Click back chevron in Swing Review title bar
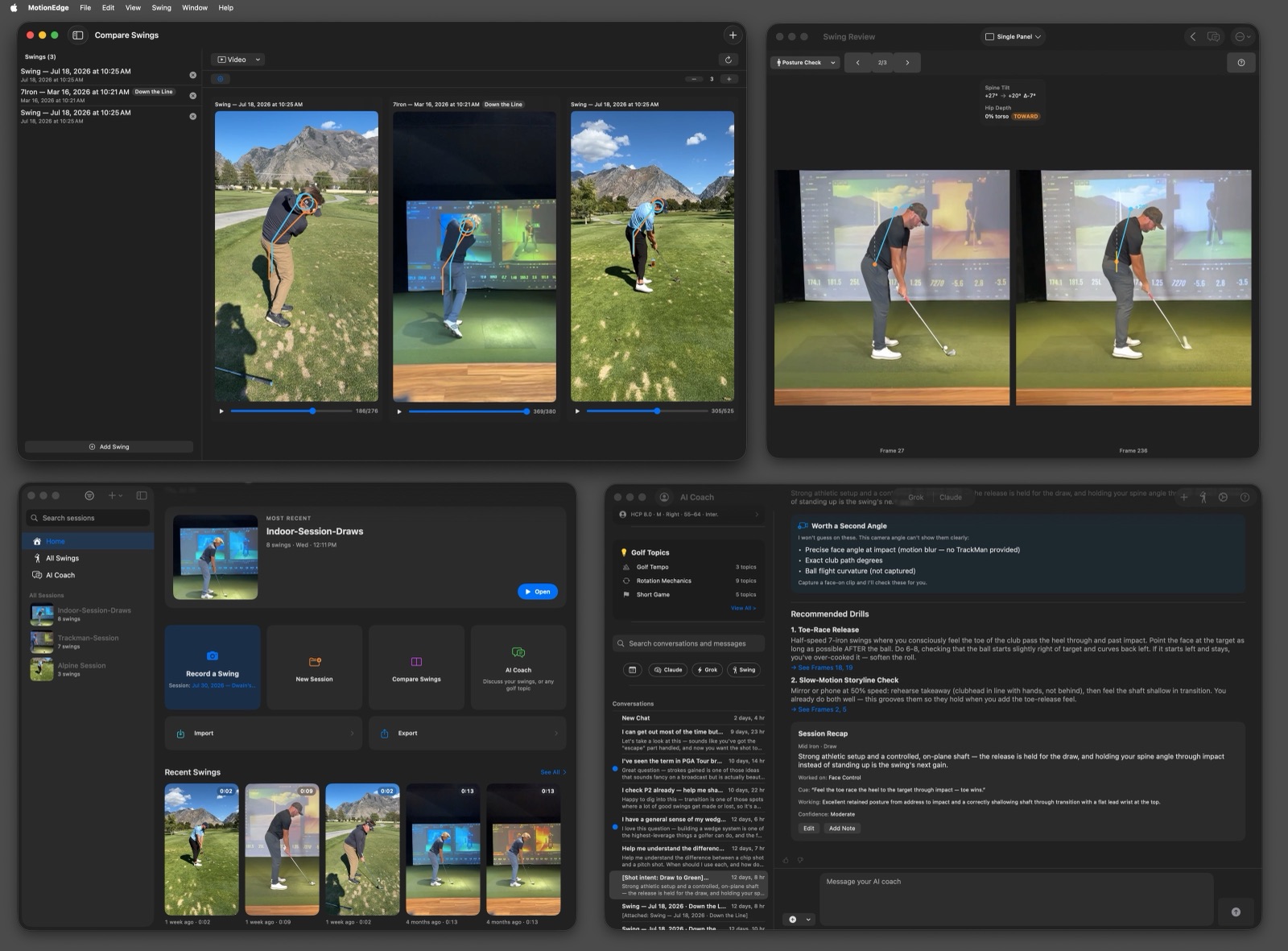 [x=1193, y=36]
